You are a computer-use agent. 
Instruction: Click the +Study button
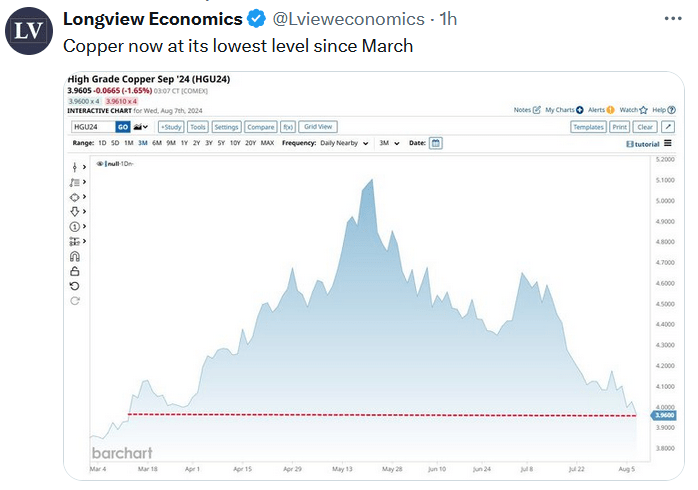point(169,127)
